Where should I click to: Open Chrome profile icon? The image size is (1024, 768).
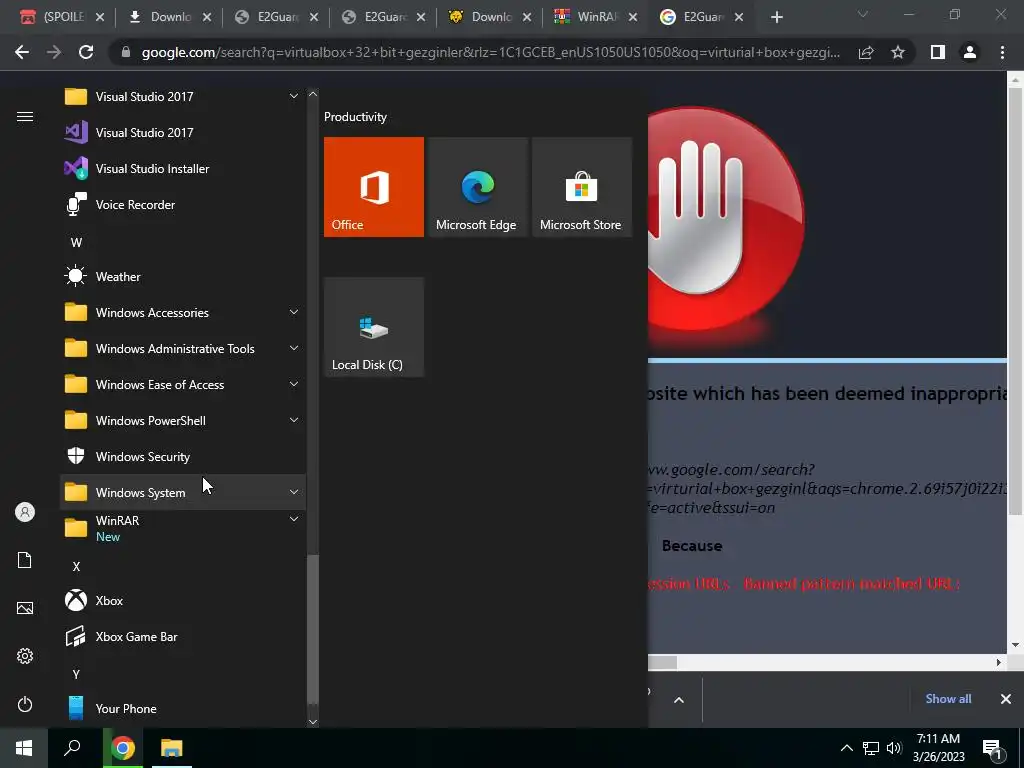pyautogui.click(x=970, y=52)
